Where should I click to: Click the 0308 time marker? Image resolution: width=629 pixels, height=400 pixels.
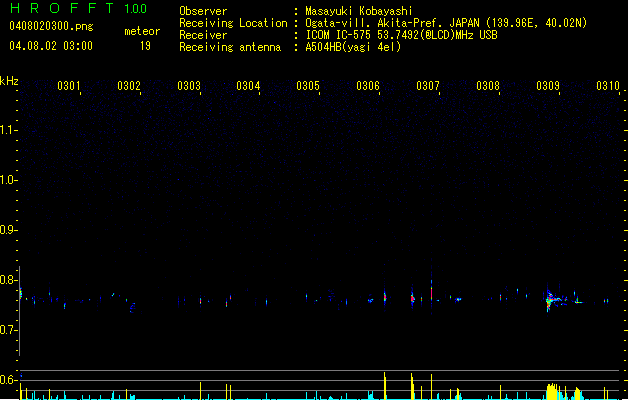(488, 86)
